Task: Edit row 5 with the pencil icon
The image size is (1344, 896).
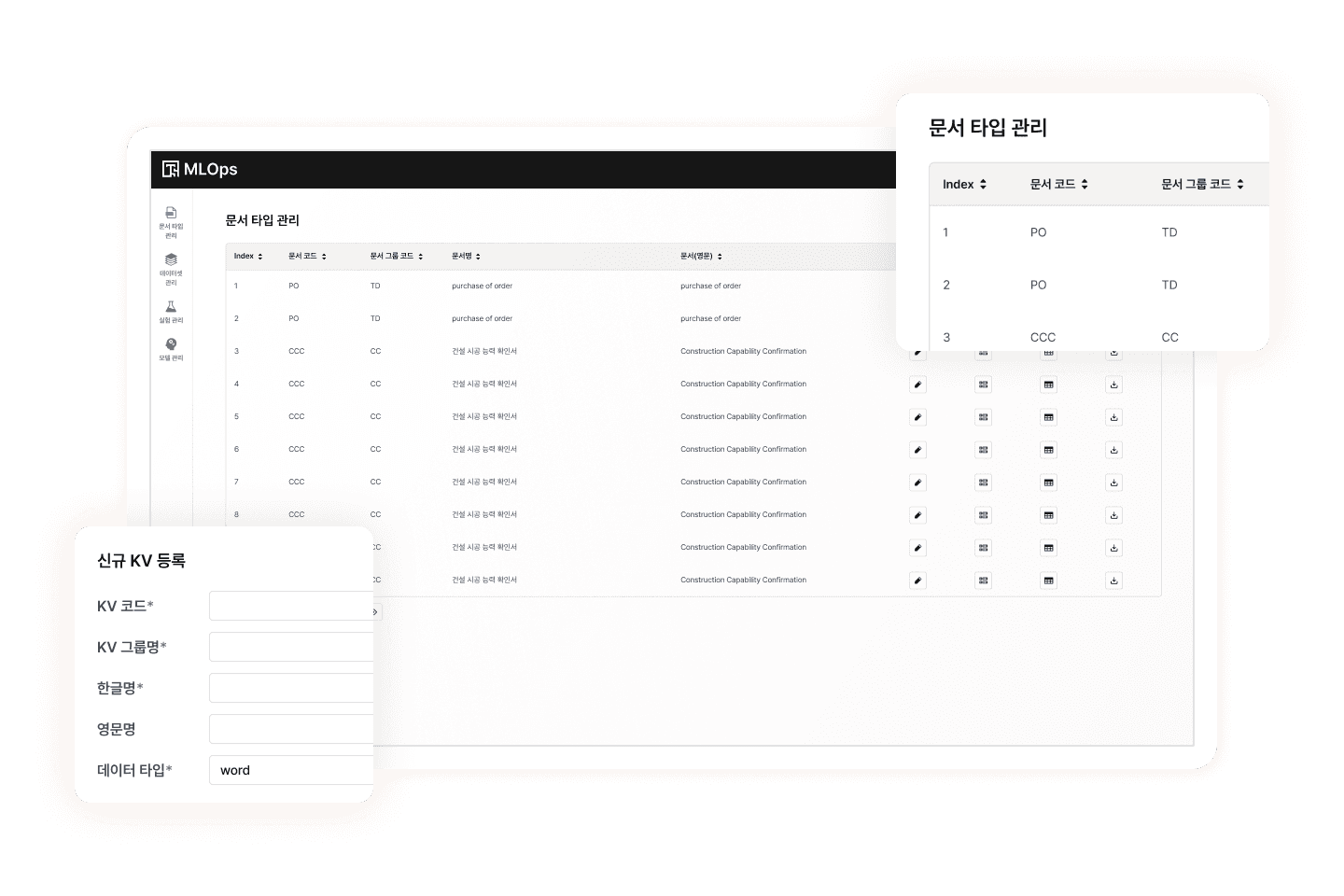Action: (918, 417)
